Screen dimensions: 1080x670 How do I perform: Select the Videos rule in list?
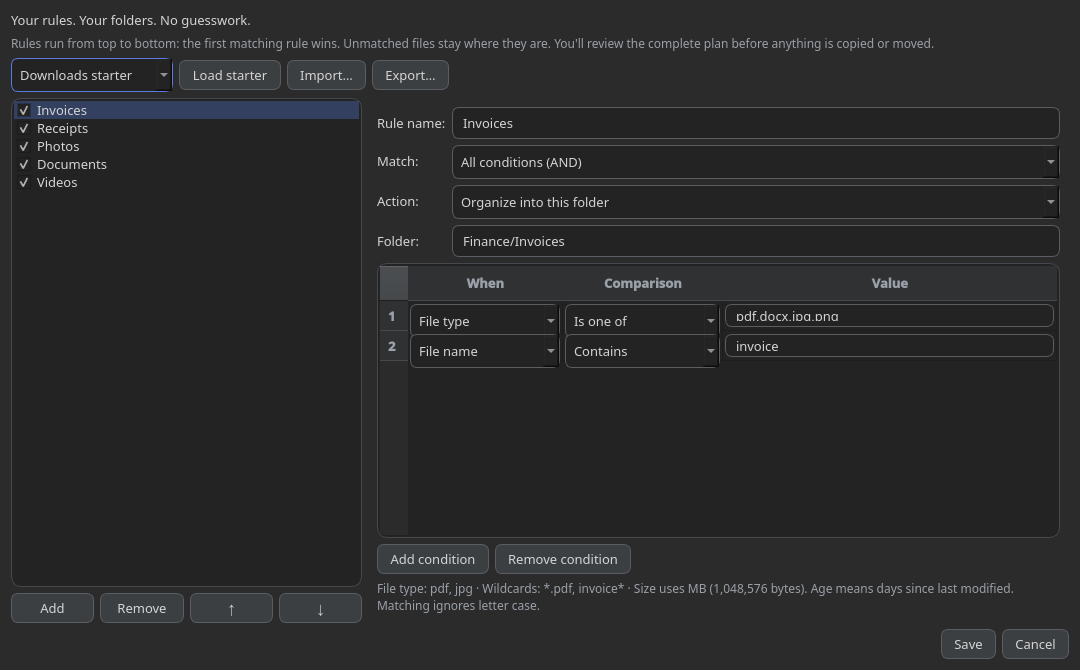187,182
